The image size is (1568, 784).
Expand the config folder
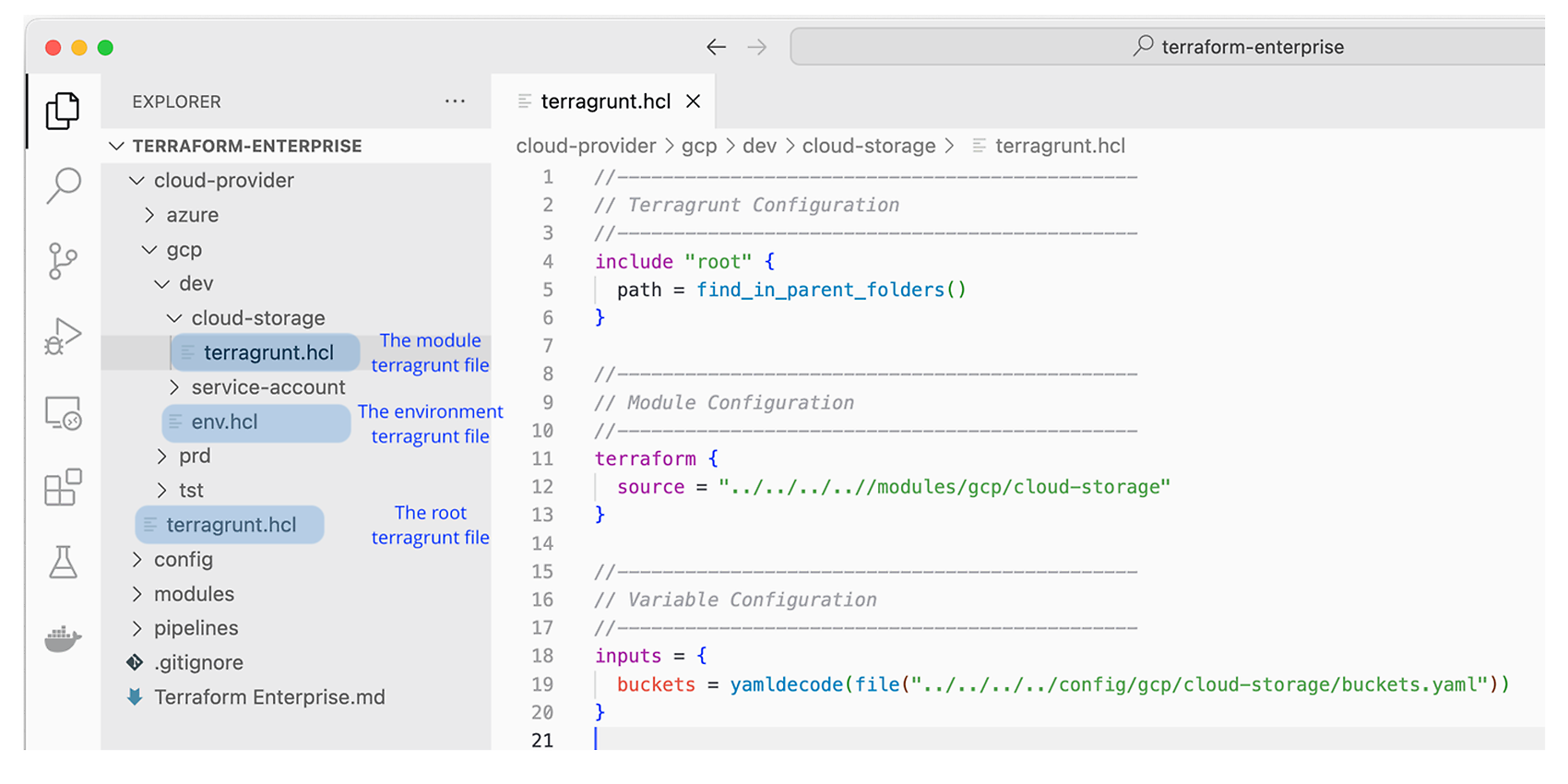137,560
